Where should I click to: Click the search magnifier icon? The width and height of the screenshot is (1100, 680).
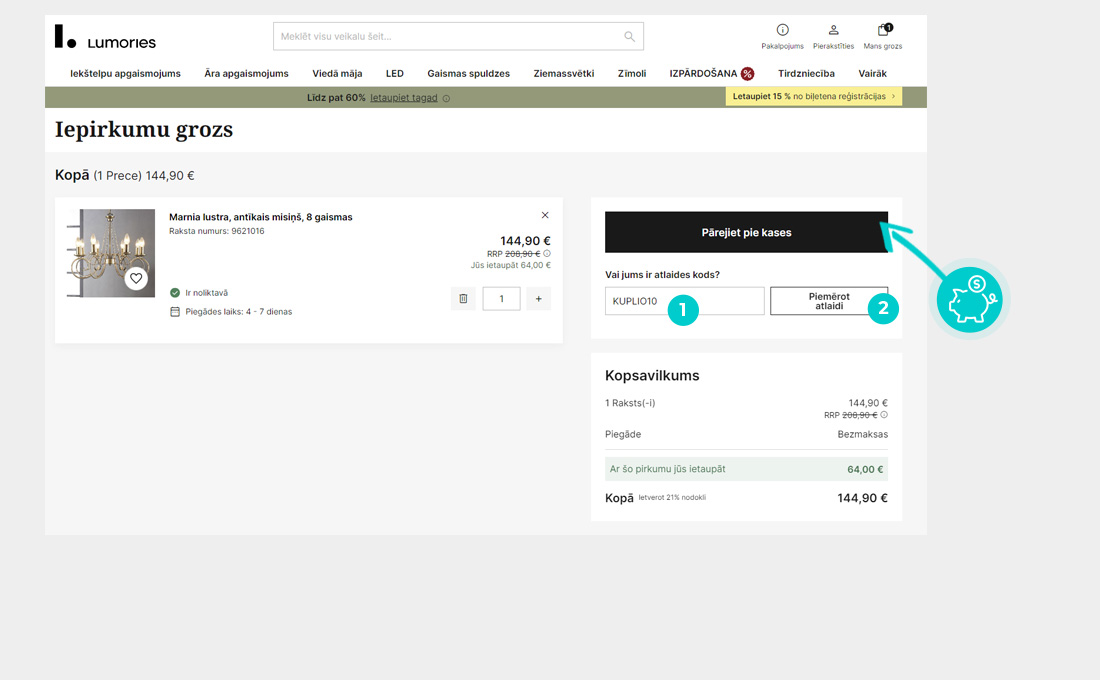[x=629, y=37]
